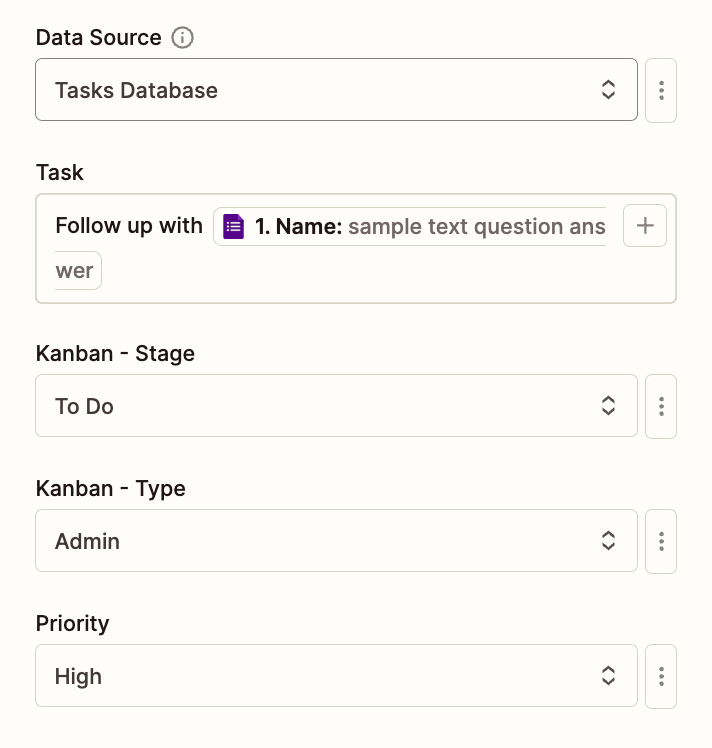Screen dimensions: 712x748
Task: Open the three-dot menu for Priority
Action: click(x=661, y=676)
